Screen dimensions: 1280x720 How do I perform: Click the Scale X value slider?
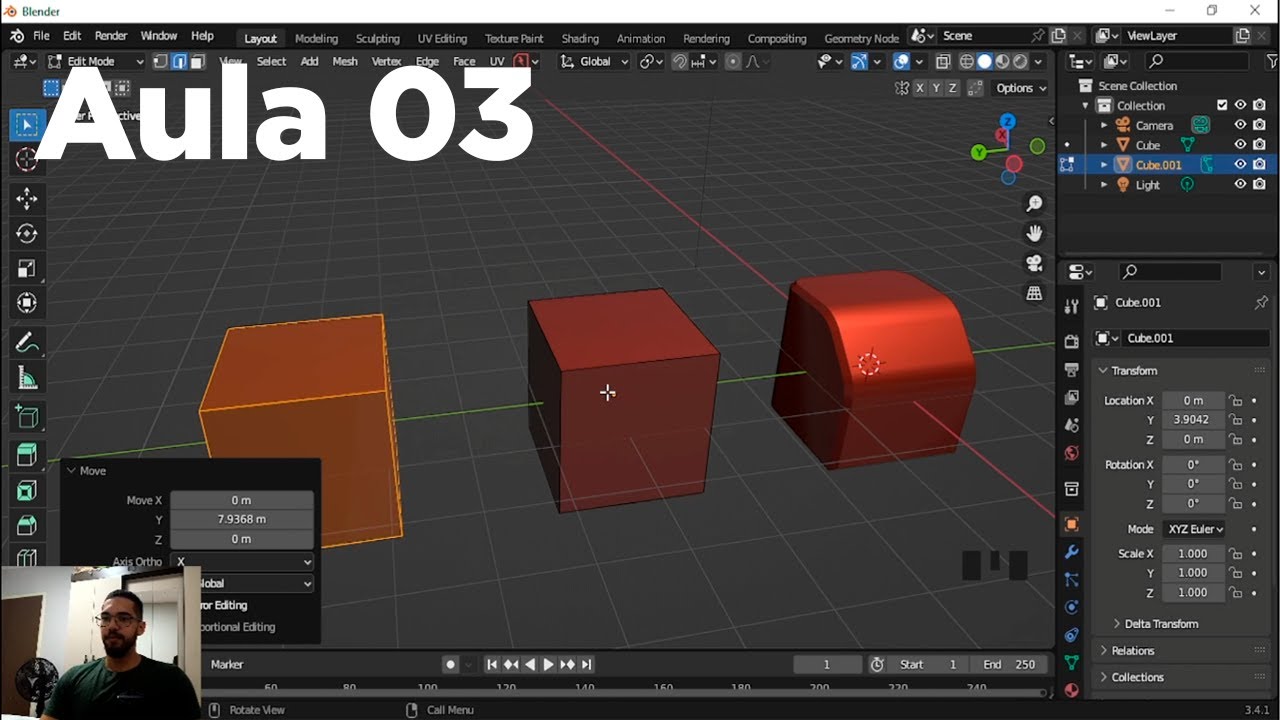(1194, 553)
